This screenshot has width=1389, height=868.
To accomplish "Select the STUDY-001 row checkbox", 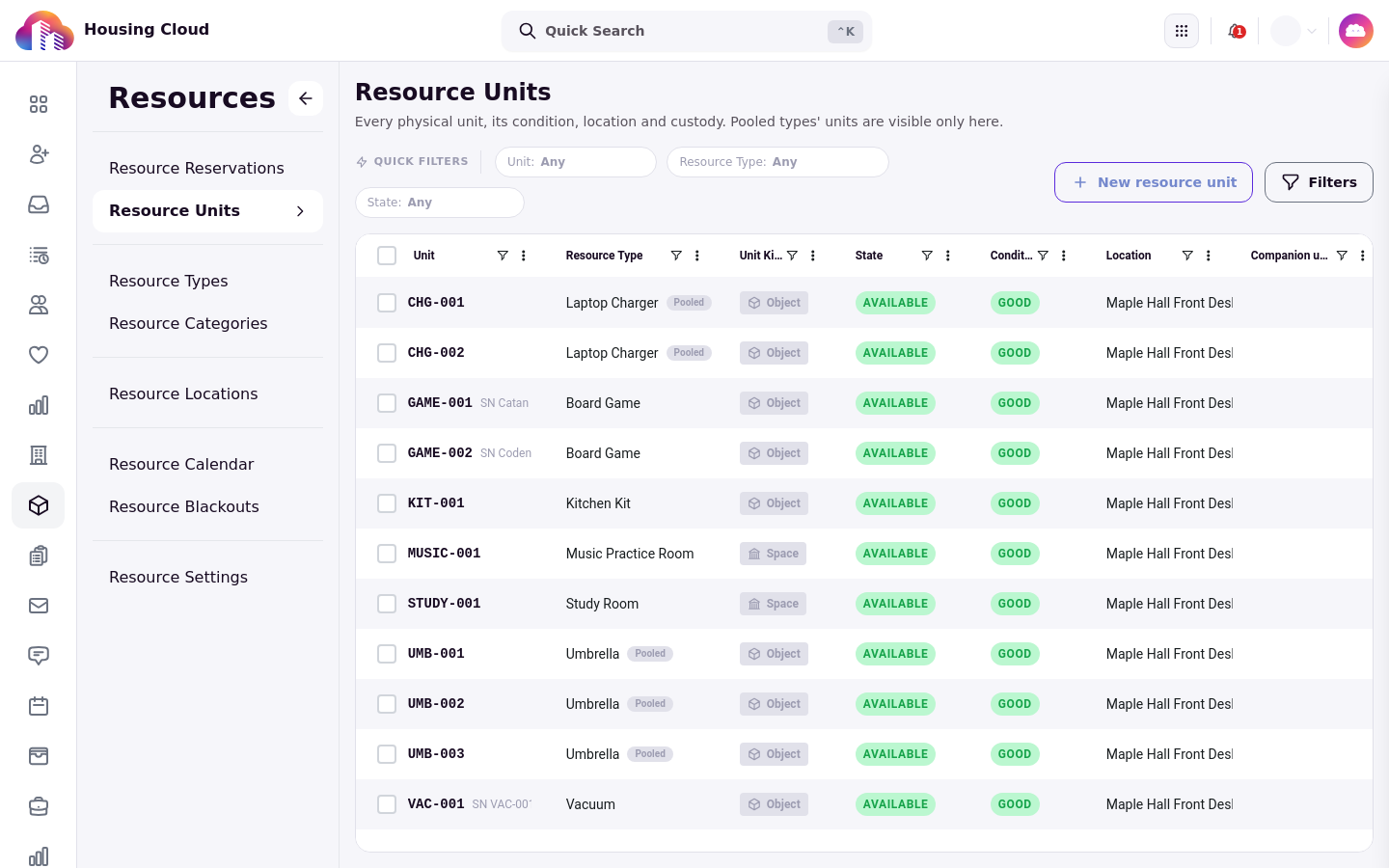I will click(x=387, y=604).
